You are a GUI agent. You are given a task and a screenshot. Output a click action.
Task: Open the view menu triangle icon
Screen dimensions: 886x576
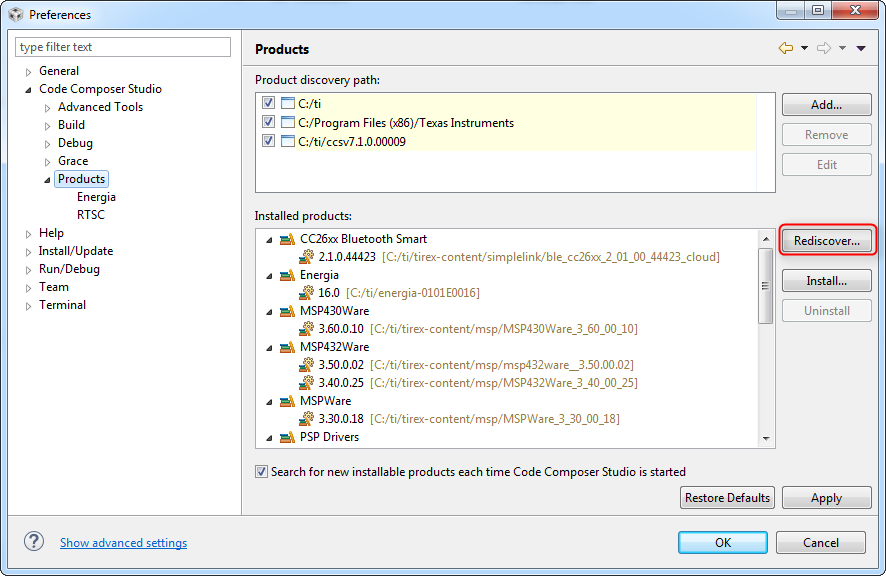[861, 49]
